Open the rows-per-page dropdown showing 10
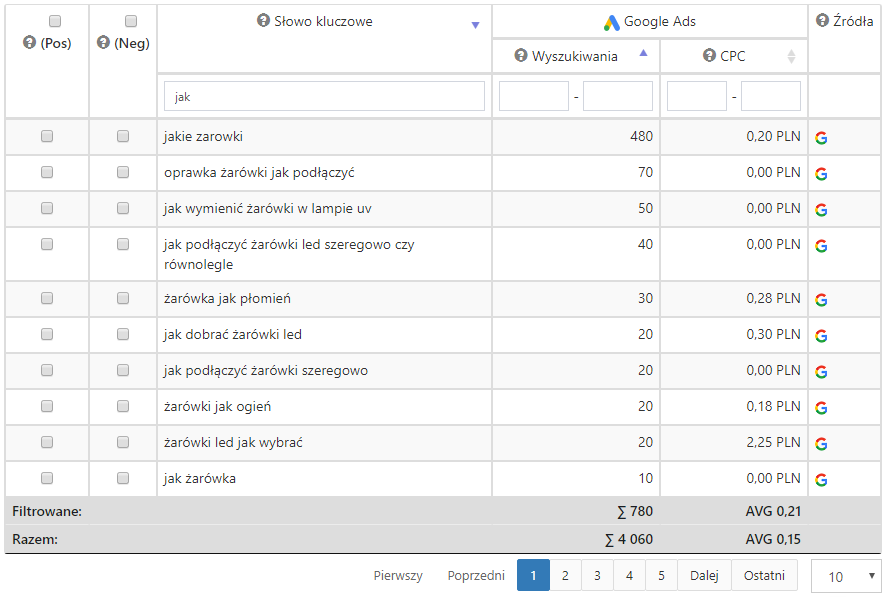 pos(845,576)
